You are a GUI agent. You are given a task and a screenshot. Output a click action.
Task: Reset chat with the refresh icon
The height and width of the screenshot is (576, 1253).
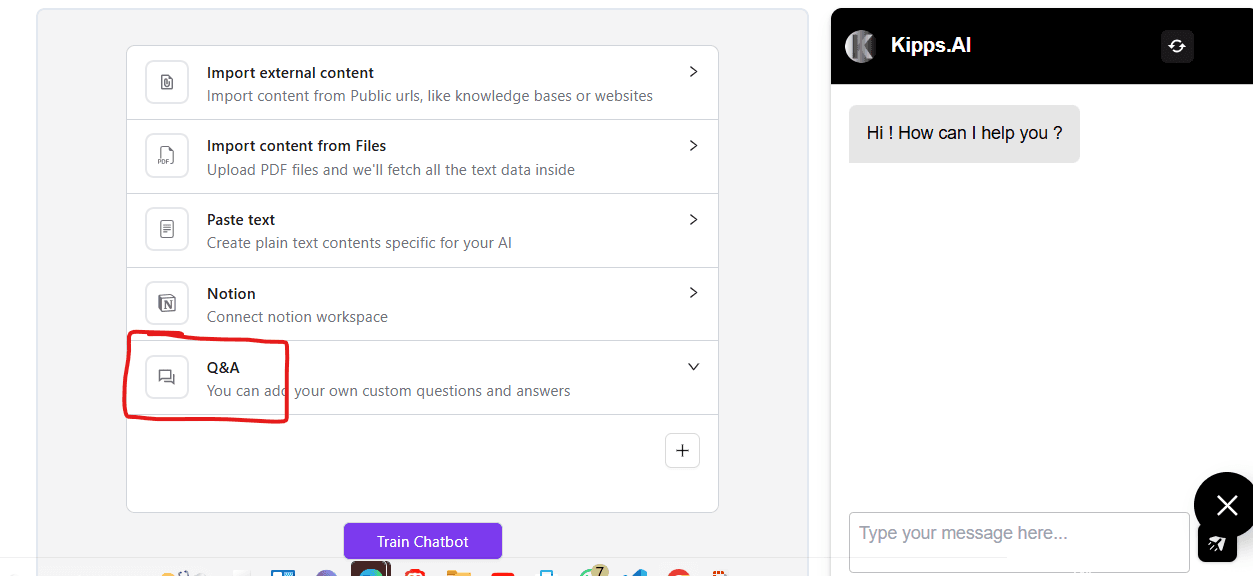1177,46
